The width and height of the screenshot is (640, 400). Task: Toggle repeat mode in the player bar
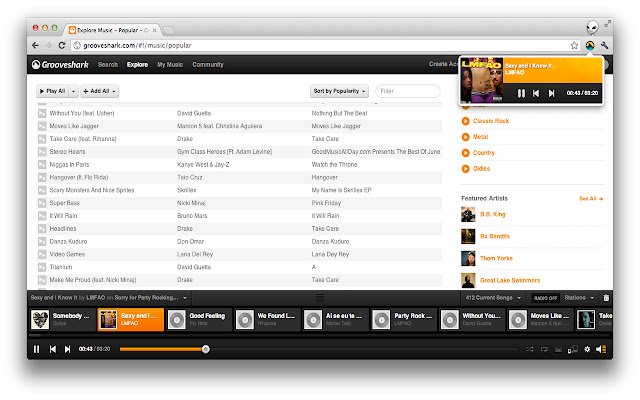(x=544, y=349)
